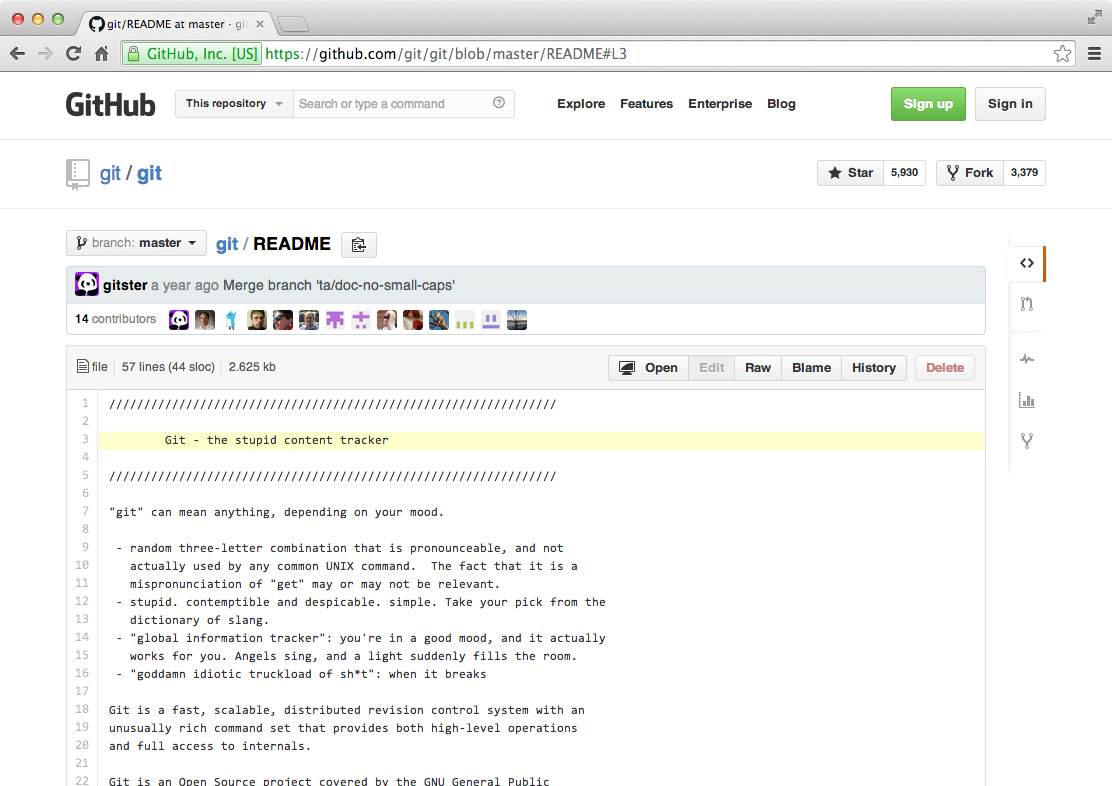Open commit Merge branch 'ta/doc-no-small-caps'
The height and width of the screenshot is (786, 1112).
[339, 285]
